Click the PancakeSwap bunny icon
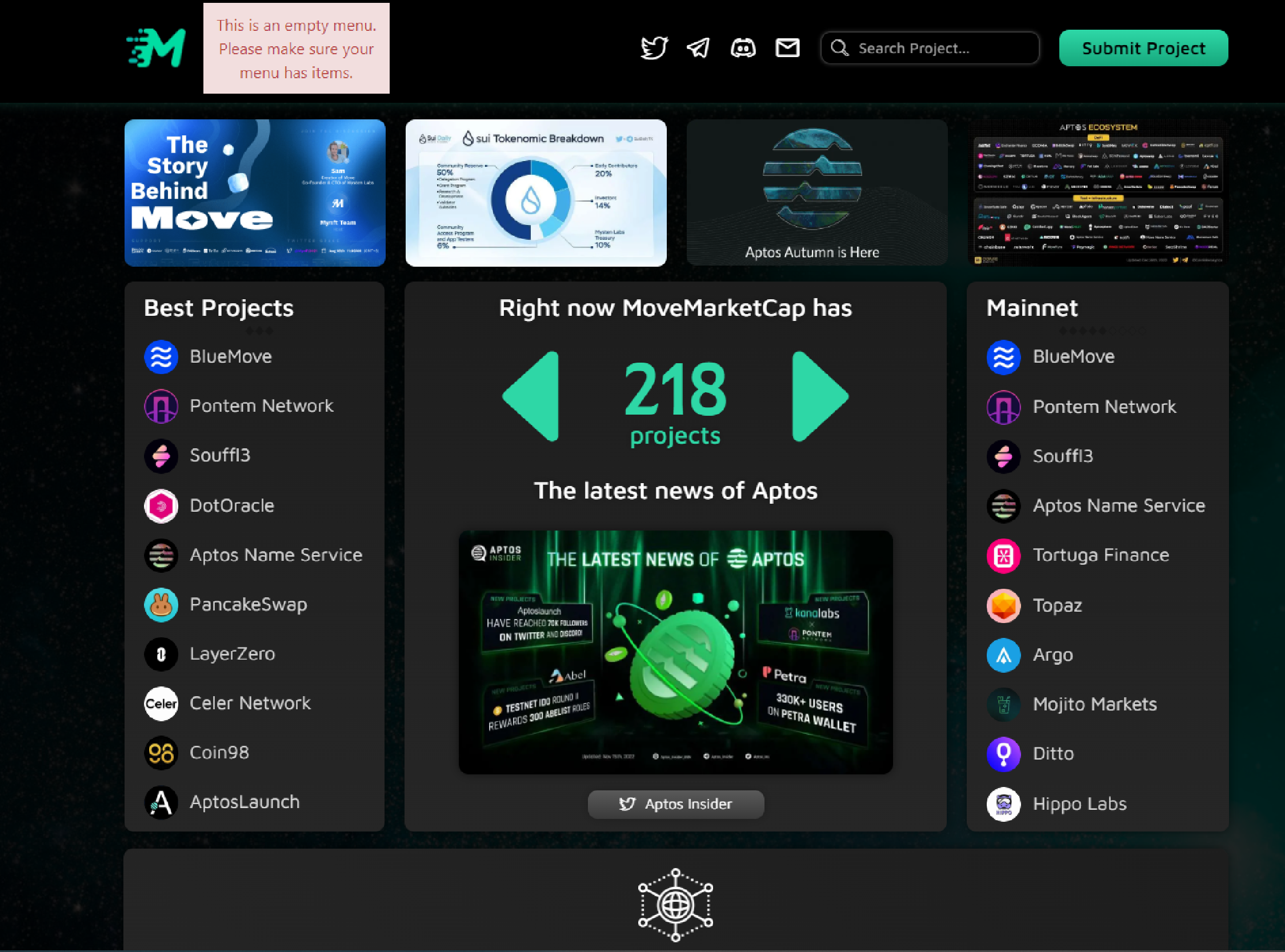The width and height of the screenshot is (1285, 952). (161, 605)
